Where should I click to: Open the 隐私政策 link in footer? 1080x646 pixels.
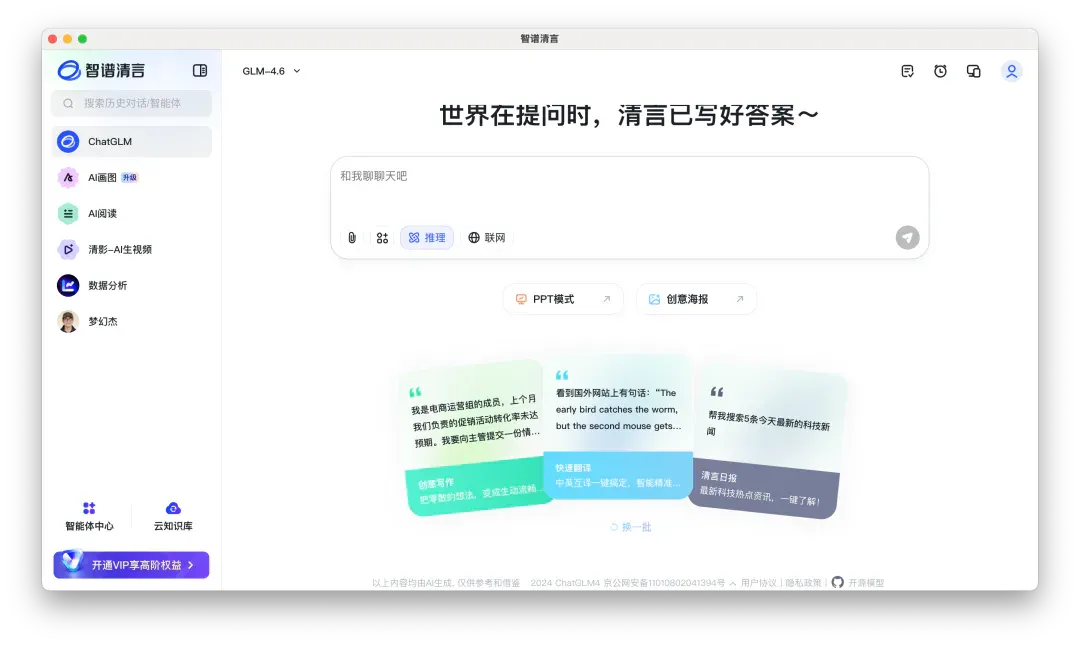coord(803,583)
